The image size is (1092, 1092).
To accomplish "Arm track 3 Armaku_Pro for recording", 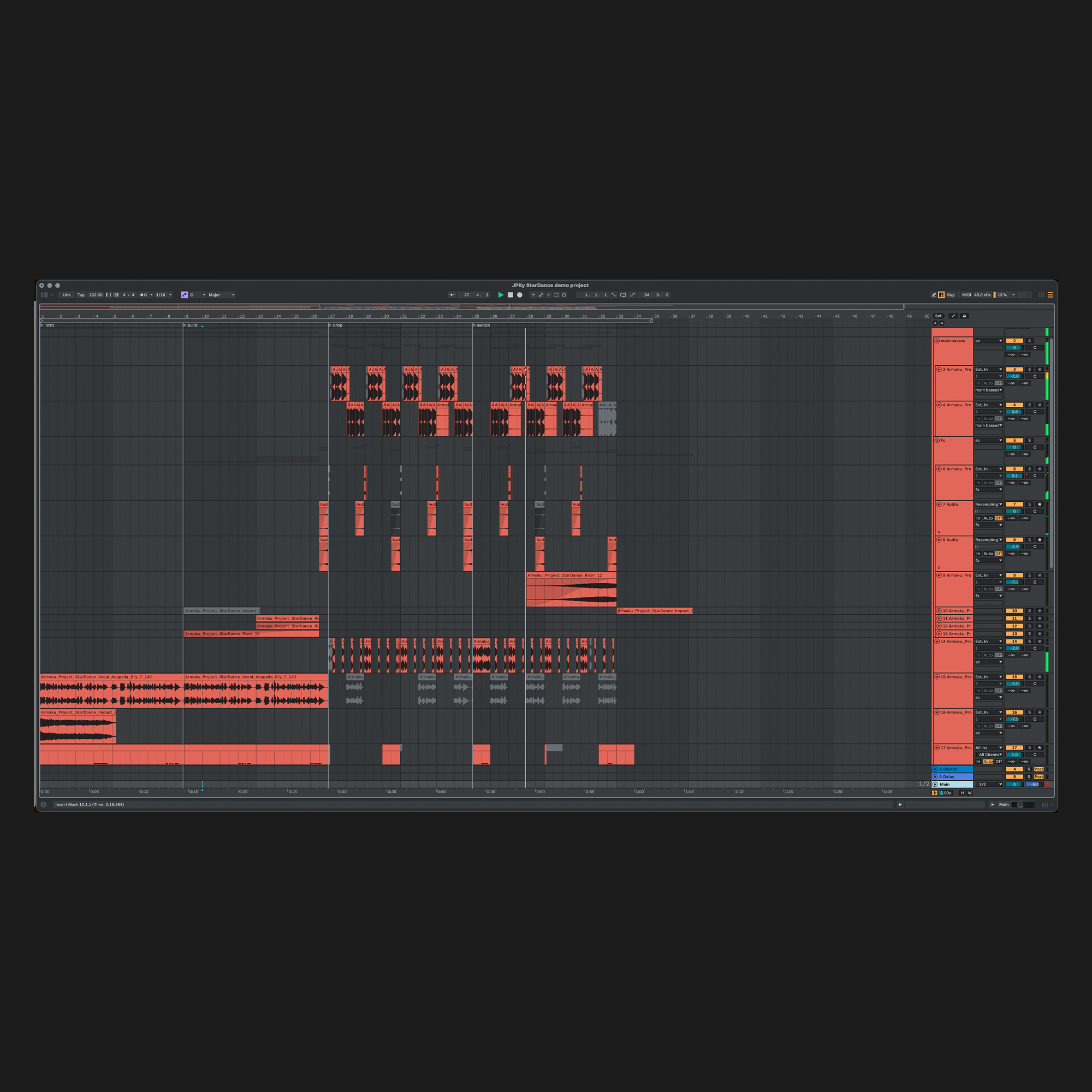I will (x=1040, y=370).
